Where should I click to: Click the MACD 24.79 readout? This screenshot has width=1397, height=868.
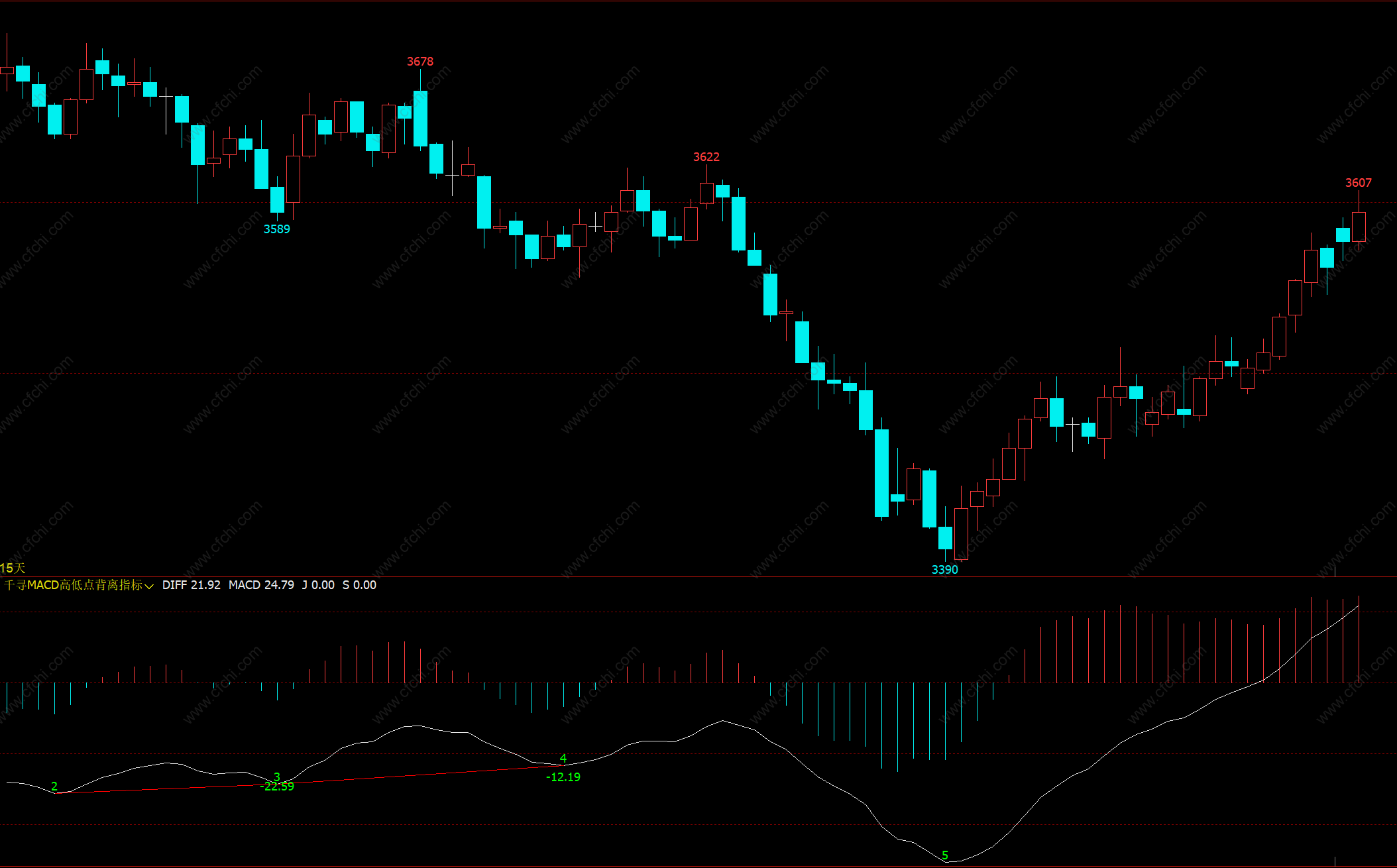pyautogui.click(x=261, y=585)
